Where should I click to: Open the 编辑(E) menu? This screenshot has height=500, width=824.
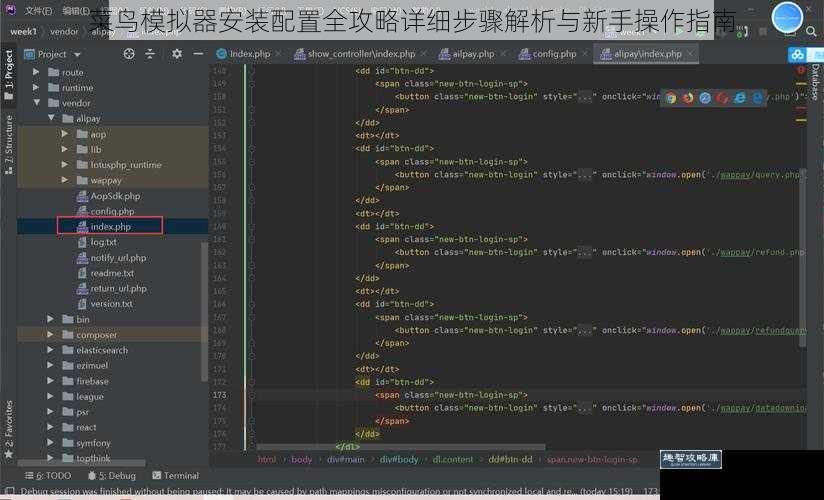click(76, 11)
